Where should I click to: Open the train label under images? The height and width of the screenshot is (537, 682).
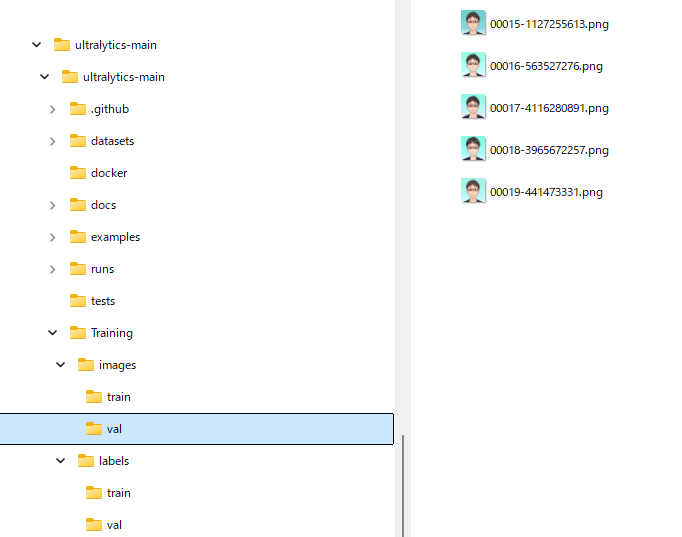[119, 397]
